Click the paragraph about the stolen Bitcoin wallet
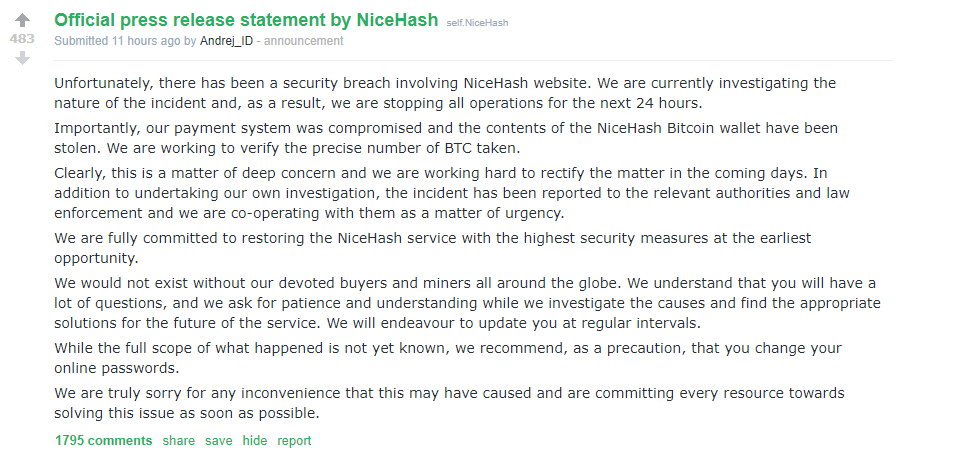The width and height of the screenshot is (961, 454). 445,139
